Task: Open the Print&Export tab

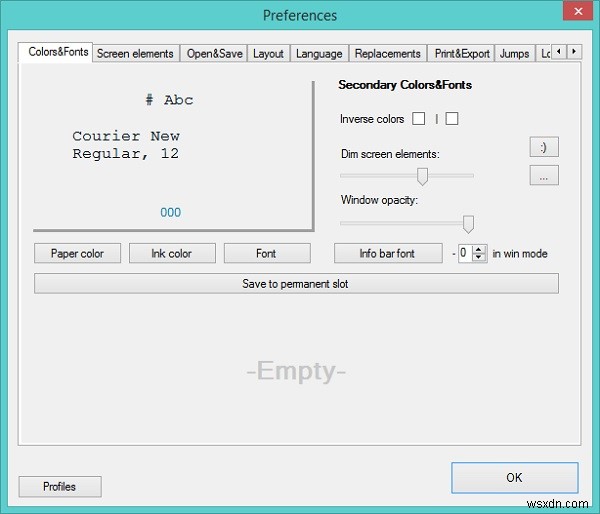Action: pos(461,54)
